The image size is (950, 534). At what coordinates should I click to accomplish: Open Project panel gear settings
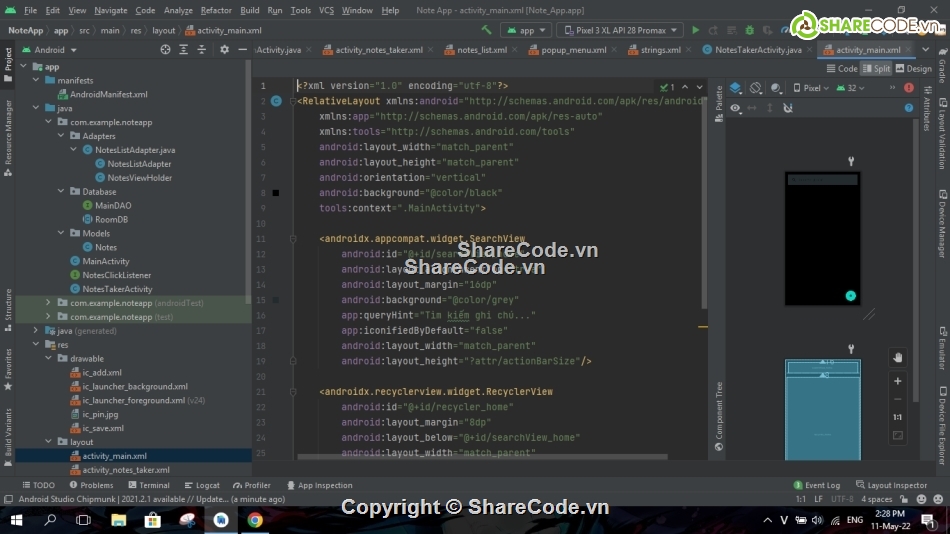224,49
